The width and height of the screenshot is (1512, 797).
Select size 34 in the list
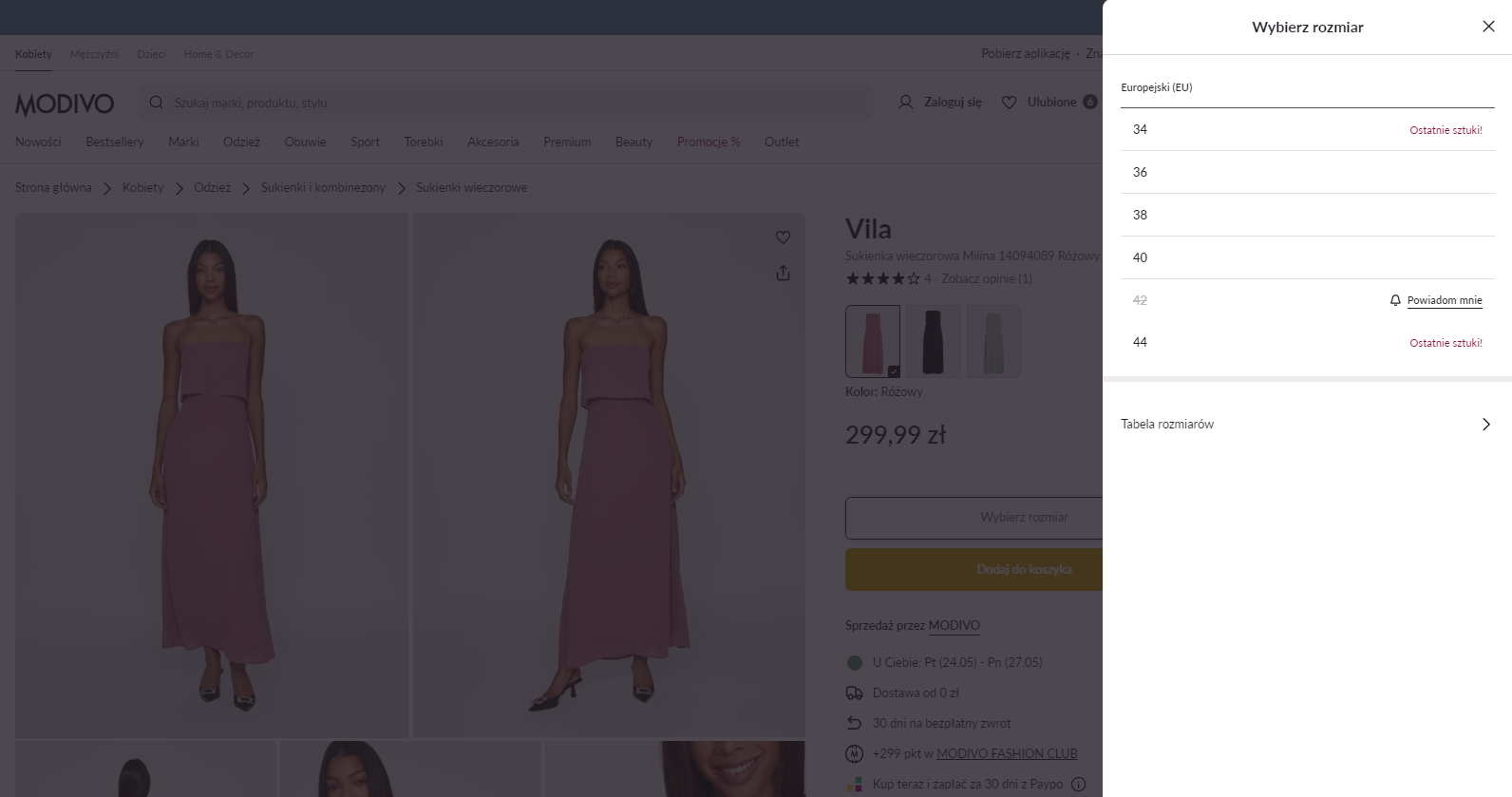[1308, 129]
